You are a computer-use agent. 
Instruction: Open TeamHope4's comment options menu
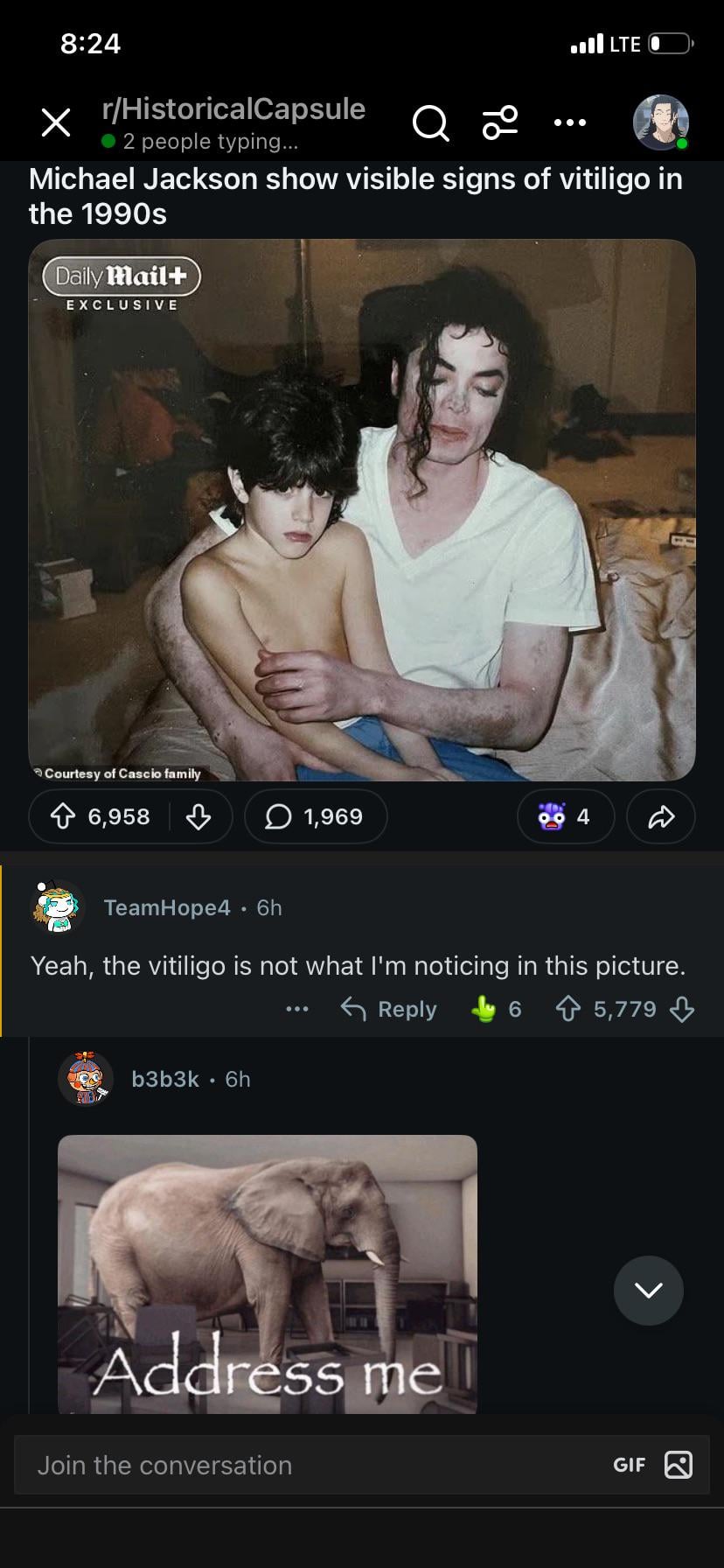pyautogui.click(x=297, y=1010)
